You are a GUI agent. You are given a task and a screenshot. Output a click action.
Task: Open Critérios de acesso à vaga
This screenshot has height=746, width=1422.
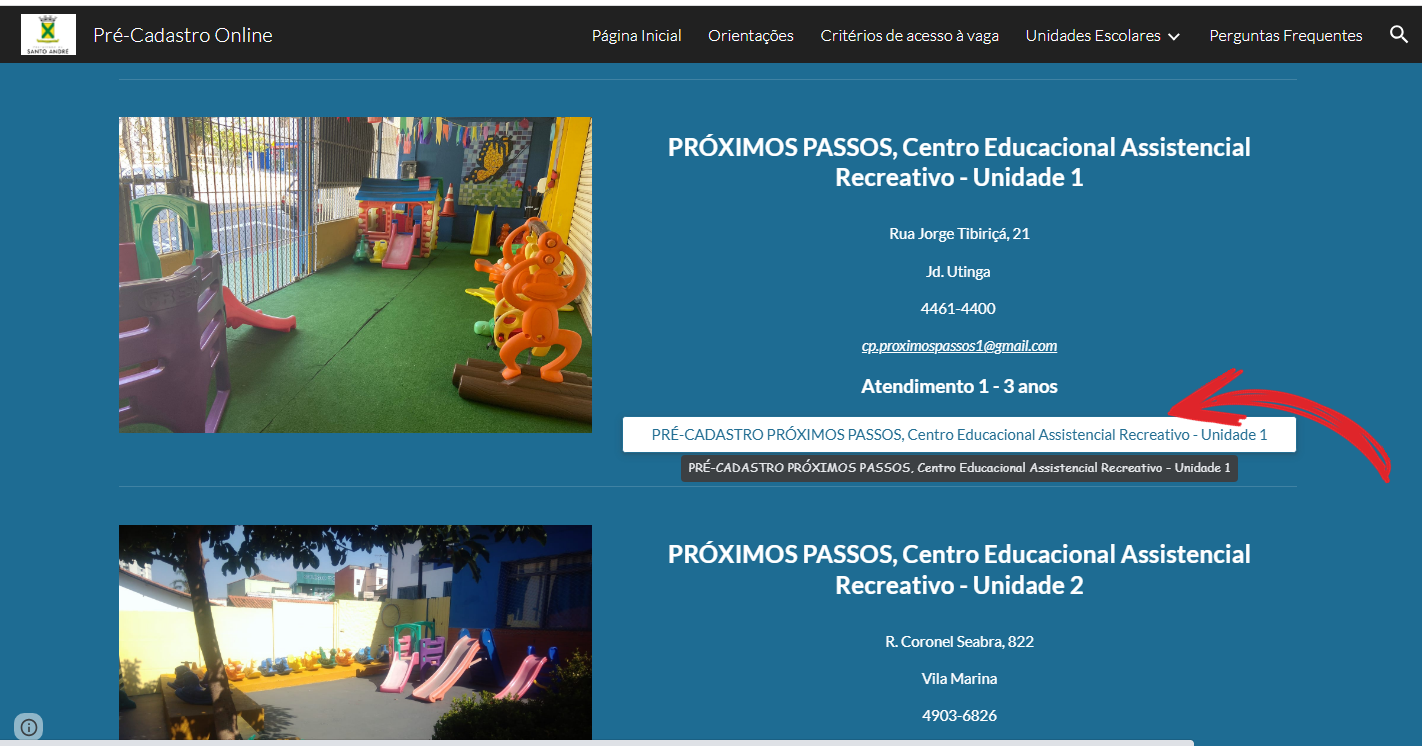tap(910, 35)
